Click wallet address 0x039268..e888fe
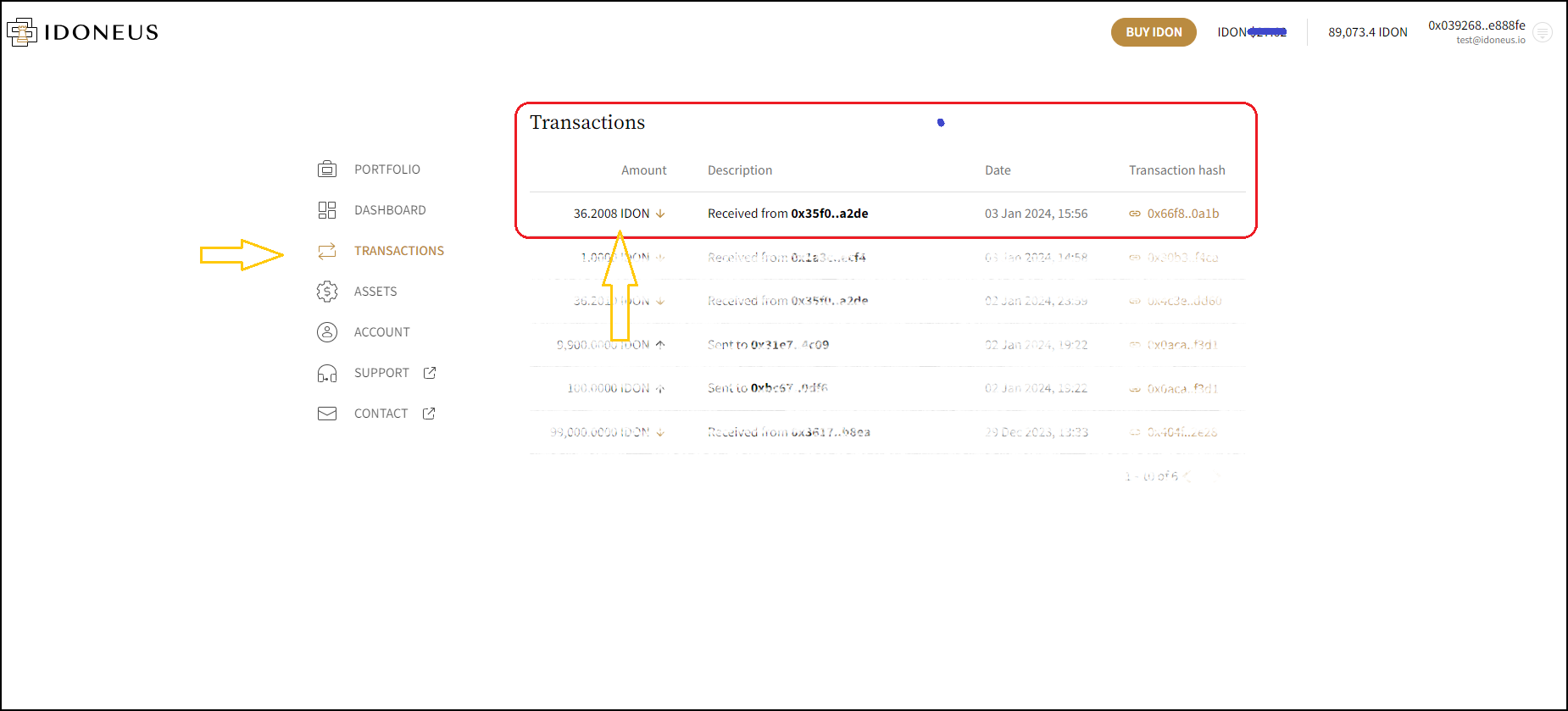The image size is (1568, 711). click(1476, 25)
